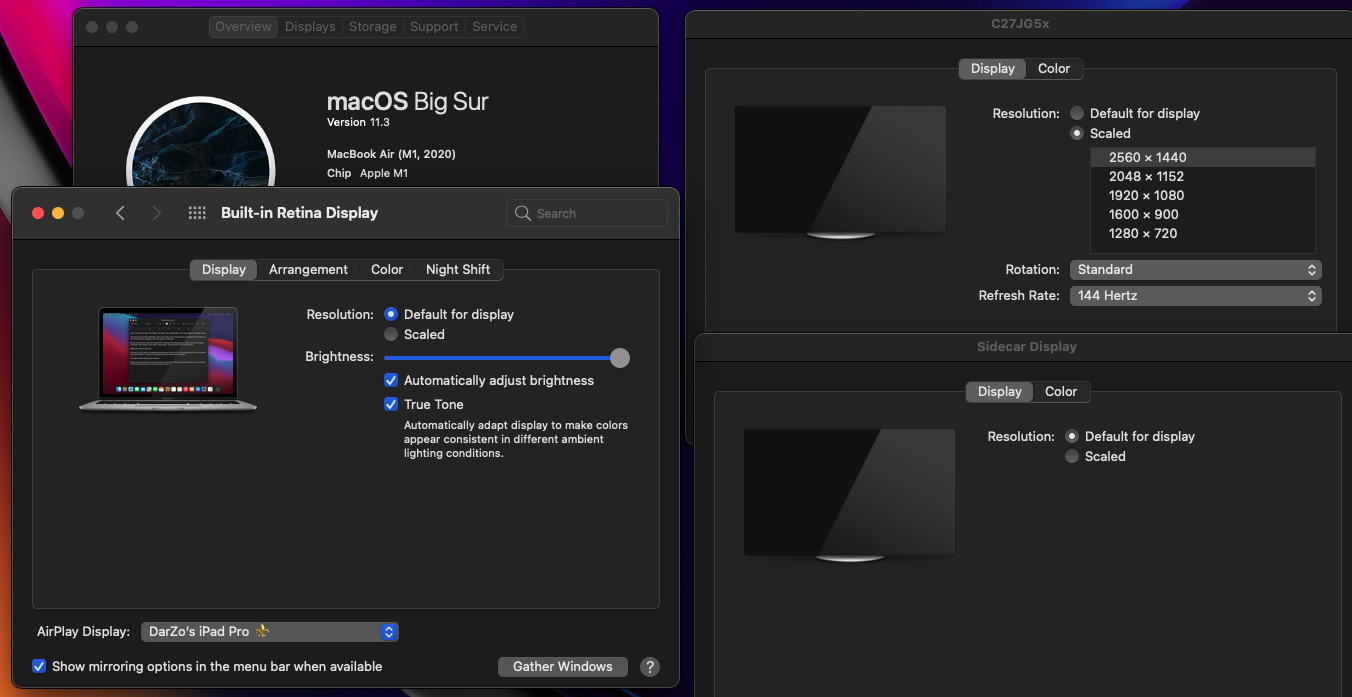Click inside the Search input field

[587, 213]
